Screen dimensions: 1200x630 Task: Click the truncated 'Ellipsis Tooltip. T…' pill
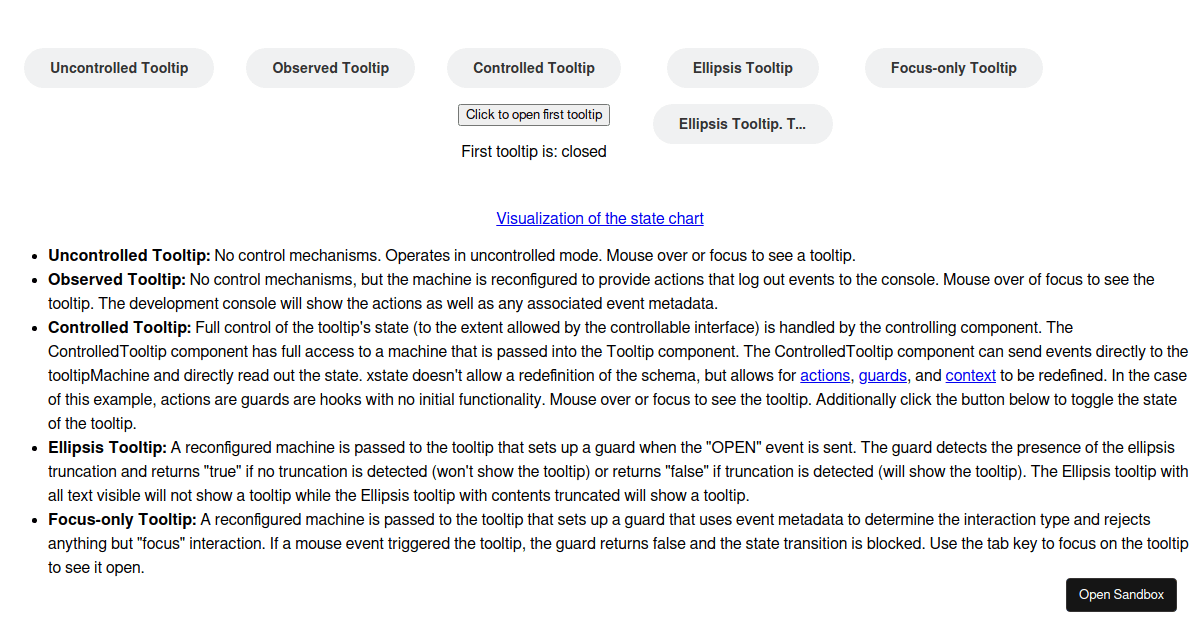(x=742, y=123)
